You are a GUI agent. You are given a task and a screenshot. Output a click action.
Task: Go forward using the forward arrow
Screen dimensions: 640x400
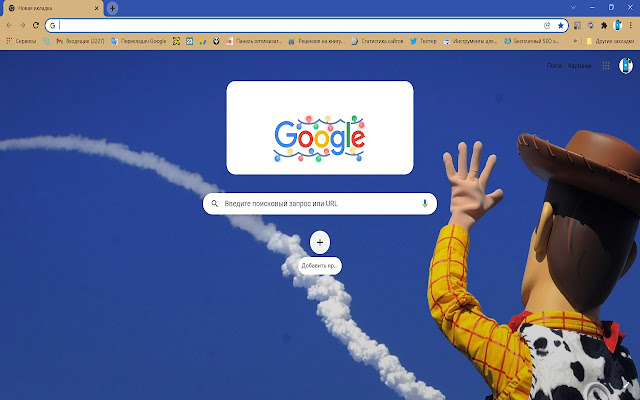click(22, 25)
